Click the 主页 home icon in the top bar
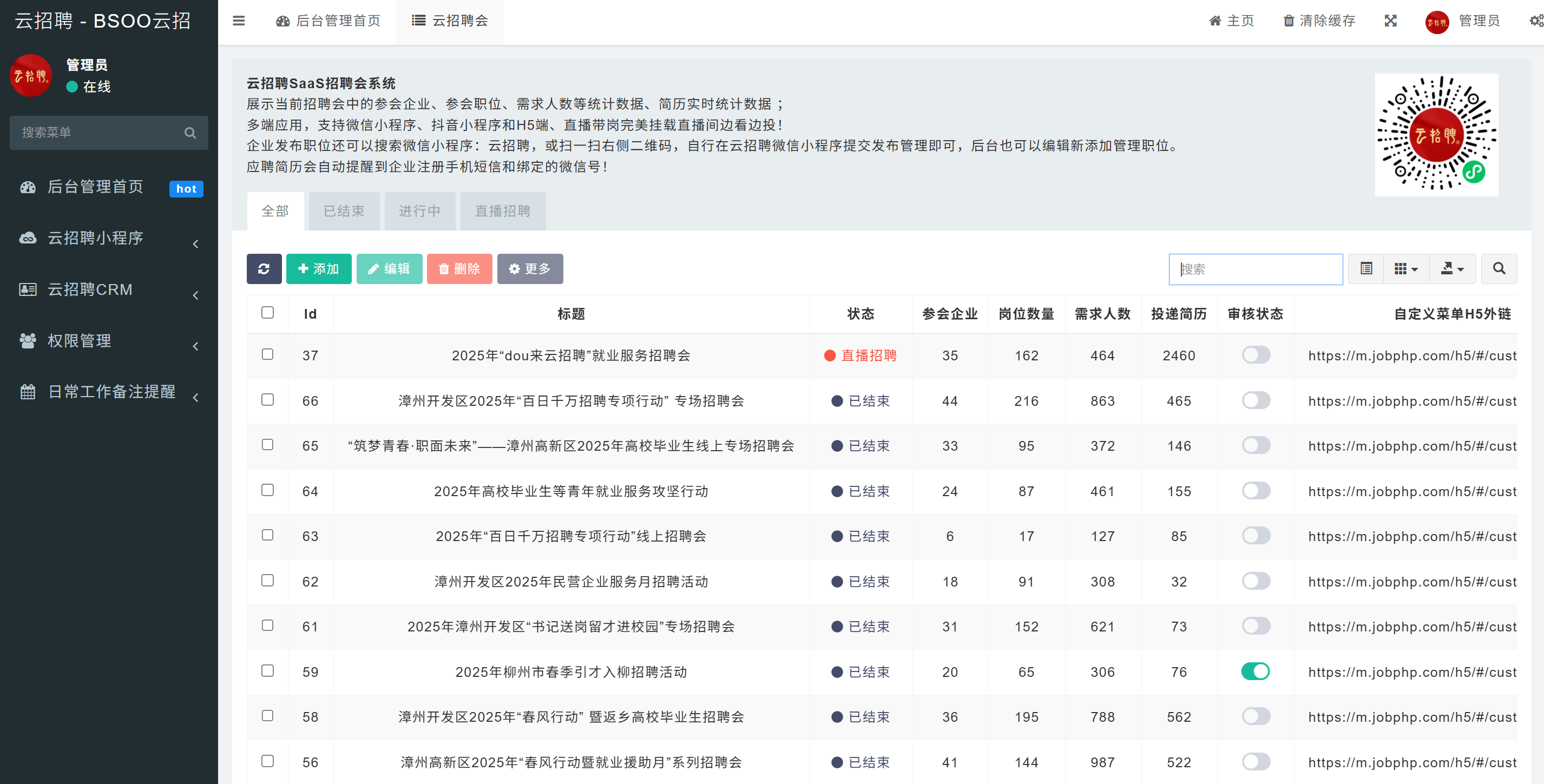Viewport: 1544px width, 784px height. [1215, 21]
